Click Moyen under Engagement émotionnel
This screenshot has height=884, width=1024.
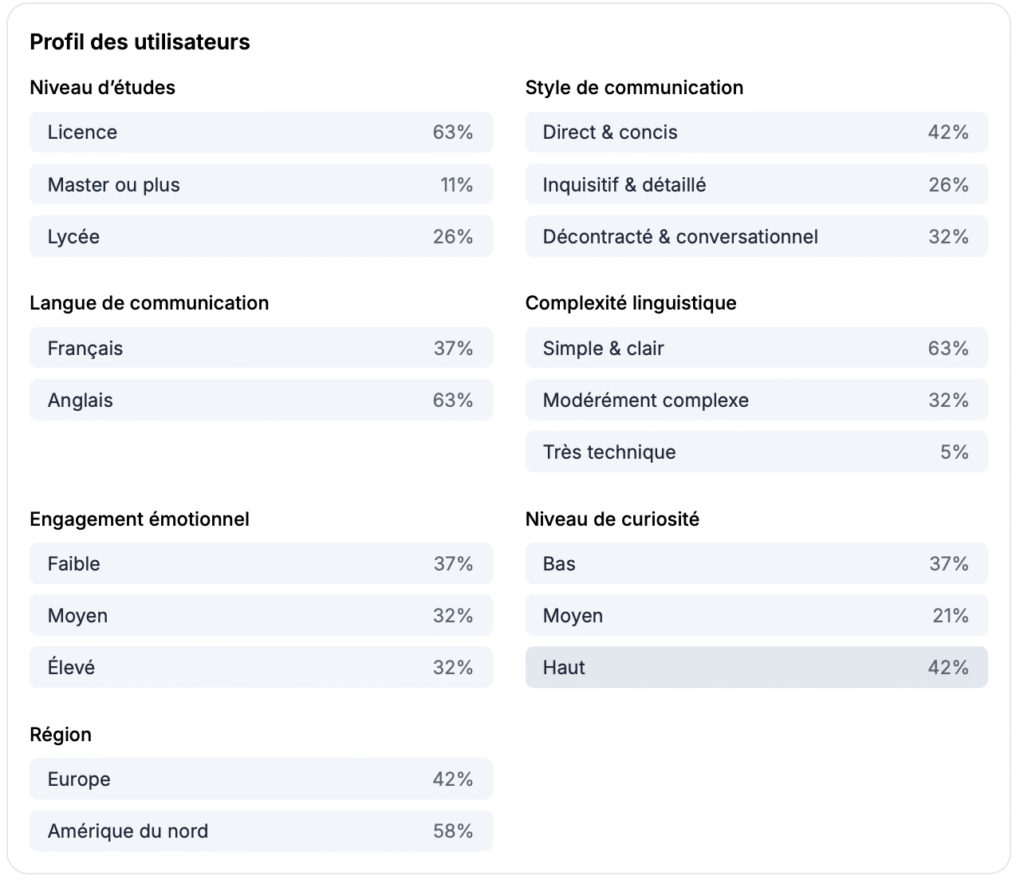[260, 616]
